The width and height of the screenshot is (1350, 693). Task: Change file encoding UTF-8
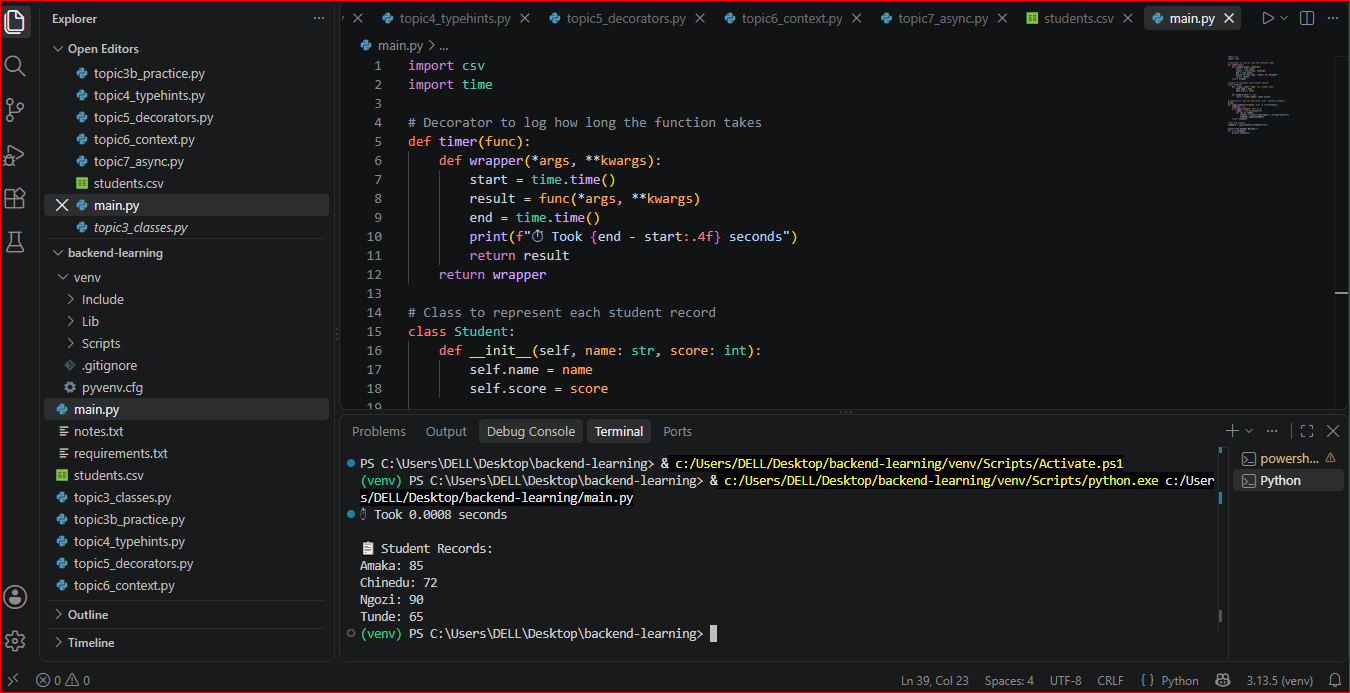pos(1065,681)
